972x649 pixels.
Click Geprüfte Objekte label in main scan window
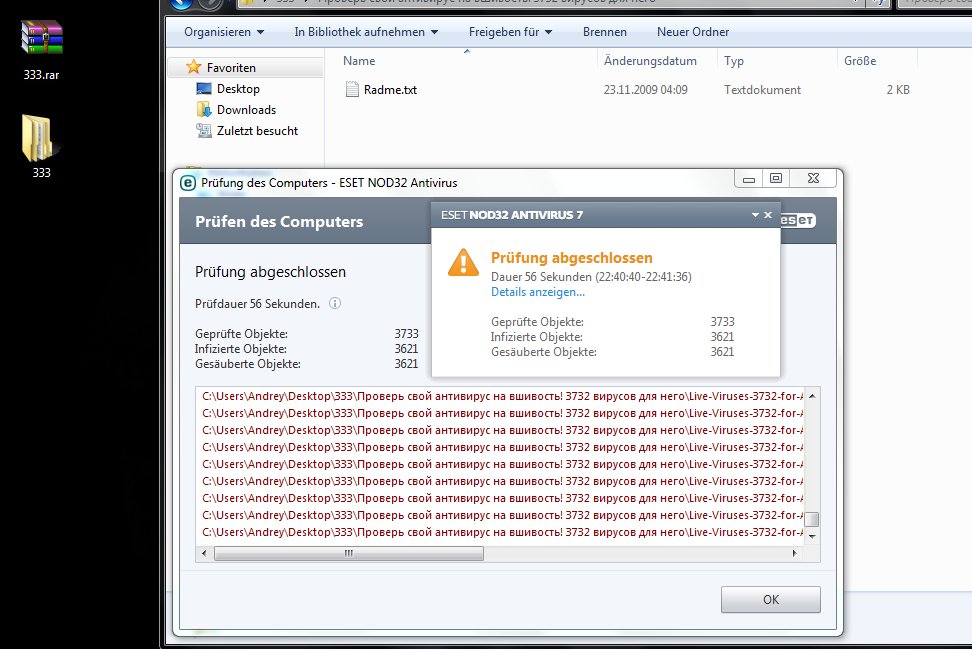point(241,333)
